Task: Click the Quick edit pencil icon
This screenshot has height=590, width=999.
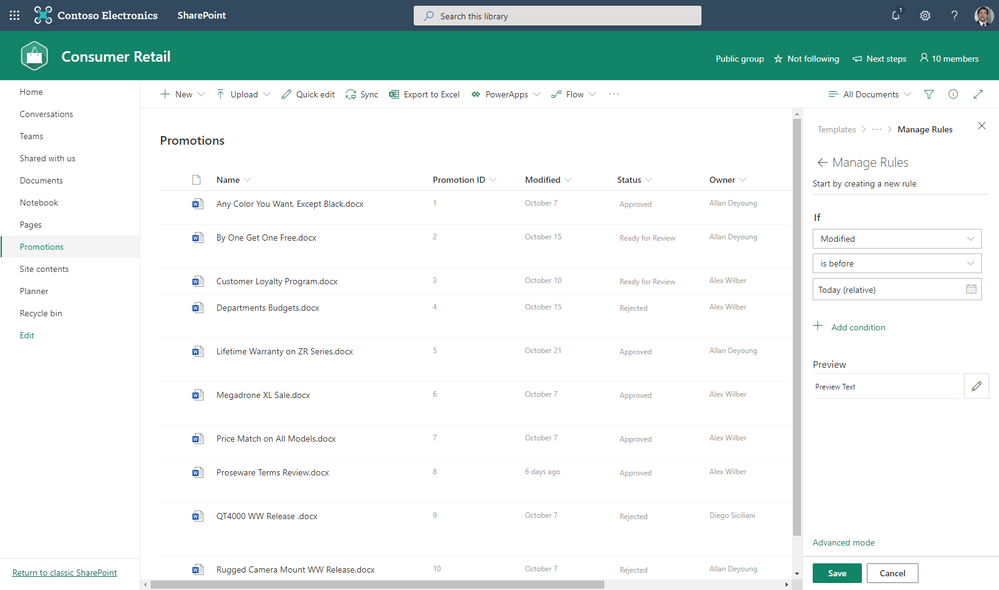Action: (287, 94)
